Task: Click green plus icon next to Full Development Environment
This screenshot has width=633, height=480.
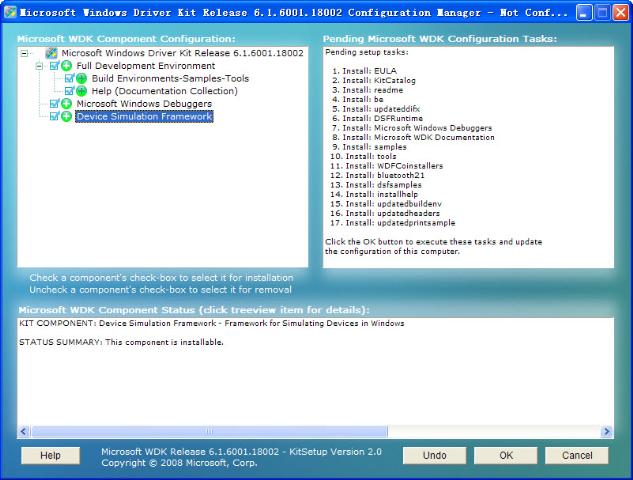Action: click(x=67, y=66)
